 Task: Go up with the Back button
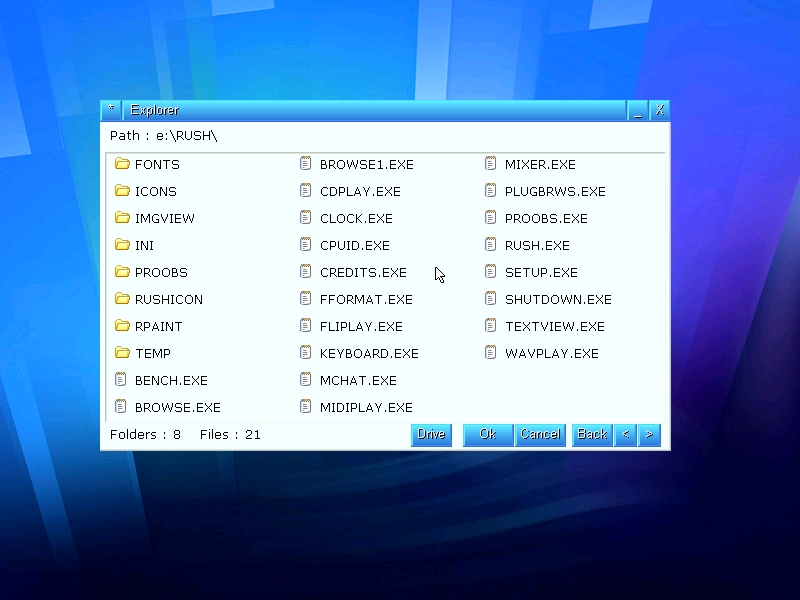[x=592, y=435]
